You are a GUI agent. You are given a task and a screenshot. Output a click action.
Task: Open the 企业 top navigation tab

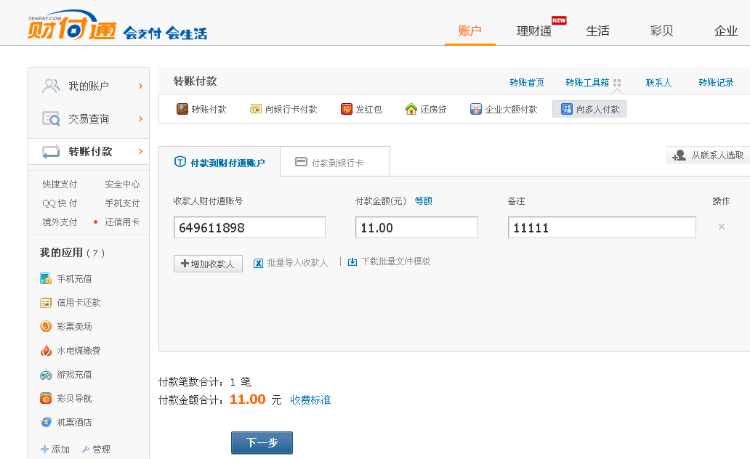click(726, 31)
